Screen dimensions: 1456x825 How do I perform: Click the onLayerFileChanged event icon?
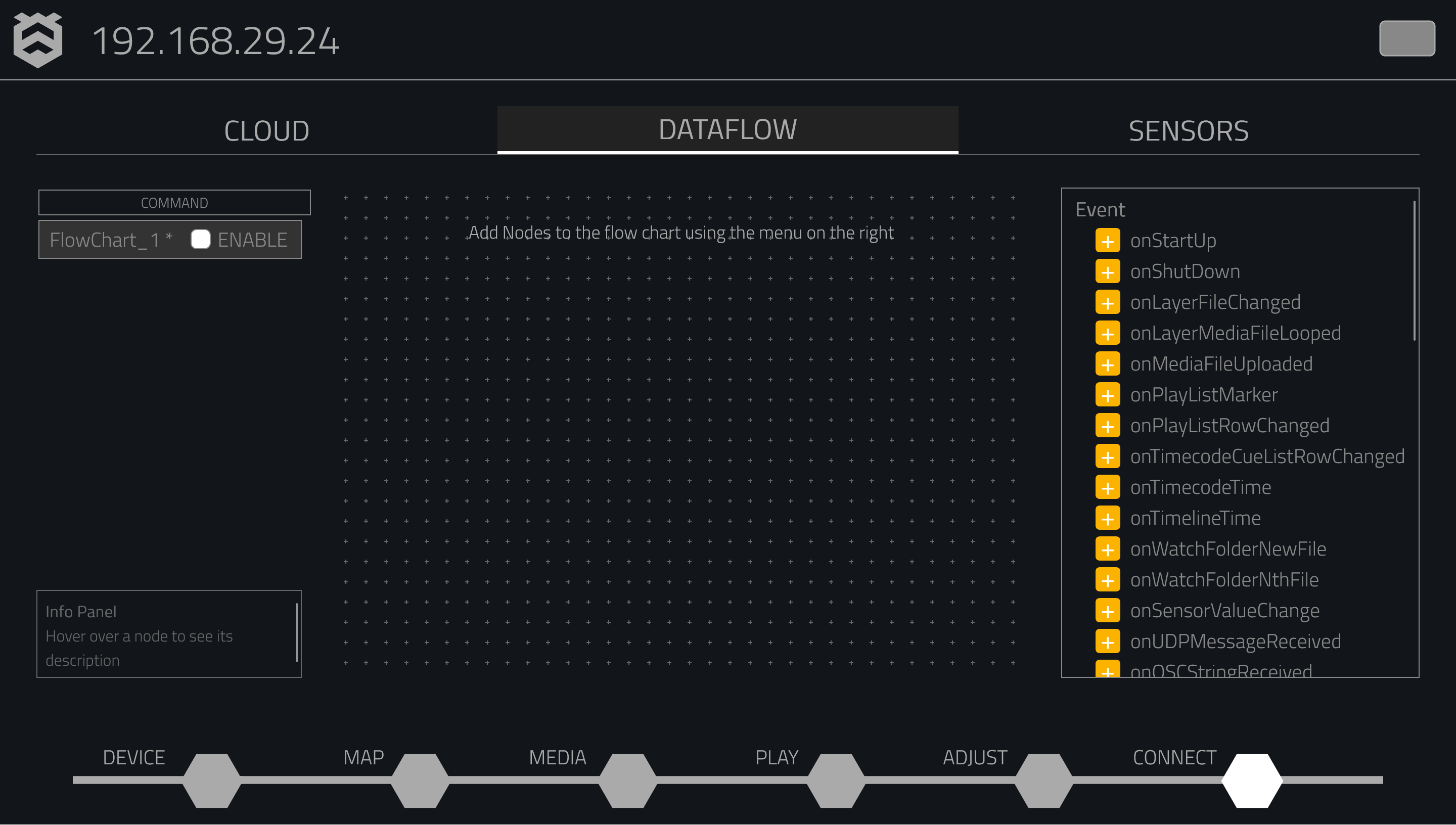[x=1108, y=302]
